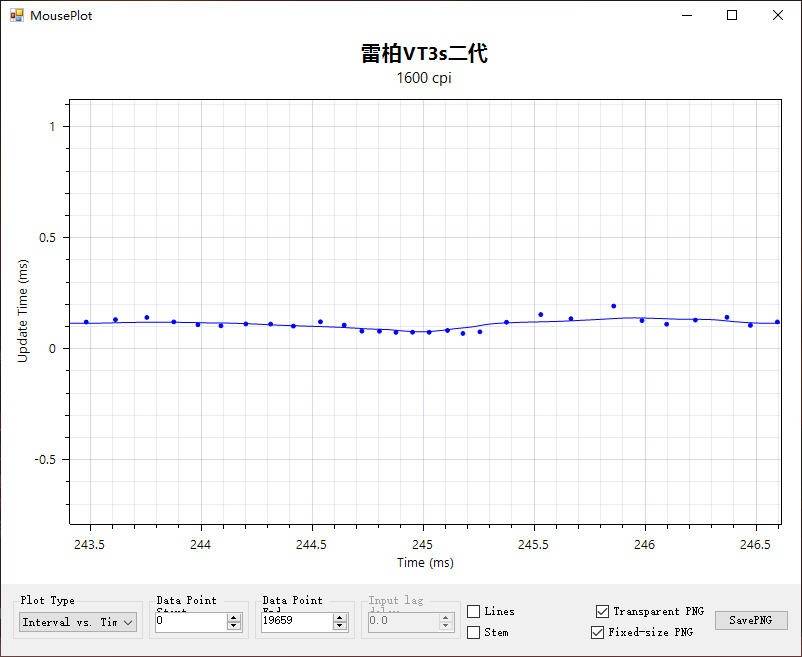Click the Input lag up arrow
Image resolution: width=802 pixels, height=657 pixels.
[445, 618]
